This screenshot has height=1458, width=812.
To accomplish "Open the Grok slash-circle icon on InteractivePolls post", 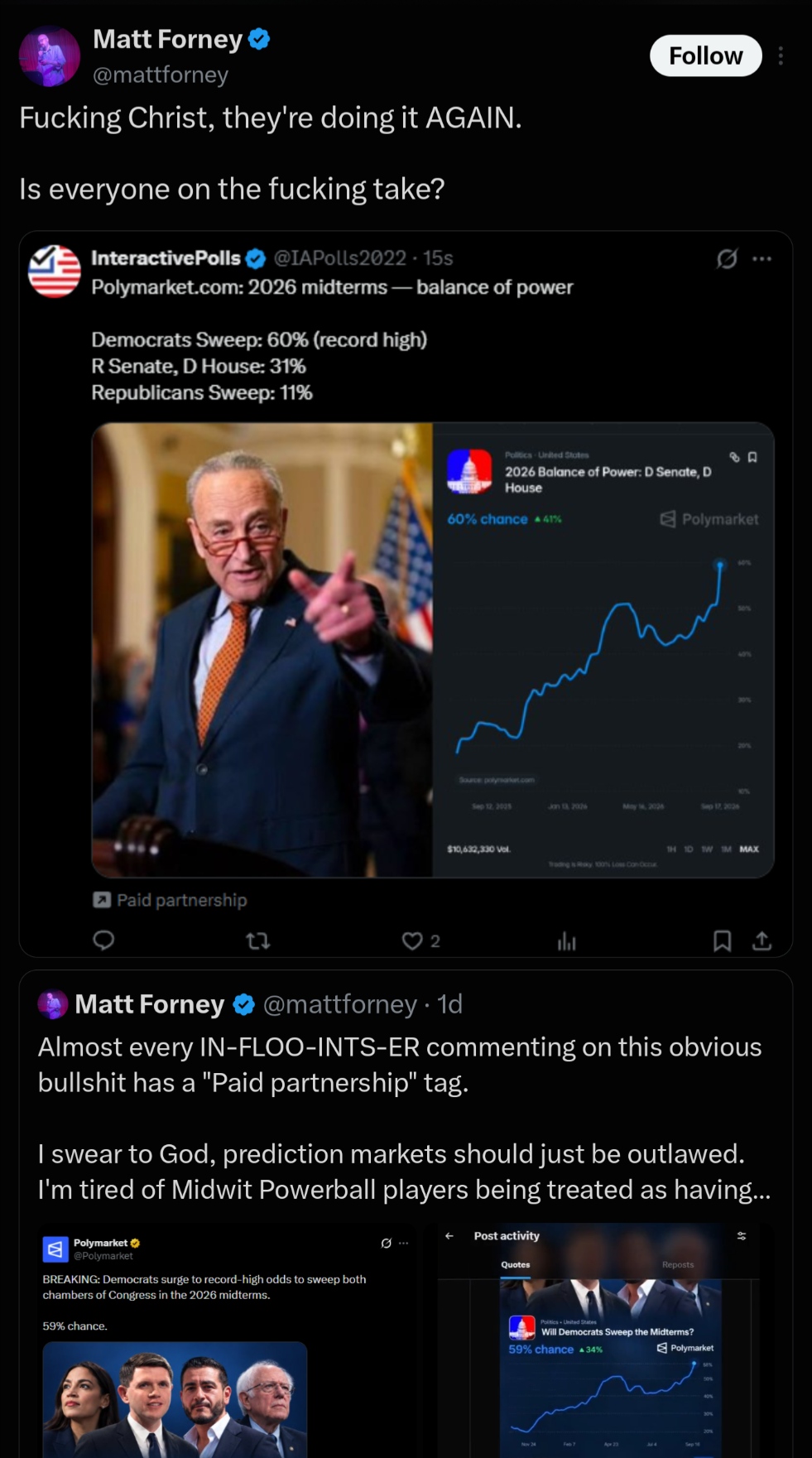I will click(727, 259).
